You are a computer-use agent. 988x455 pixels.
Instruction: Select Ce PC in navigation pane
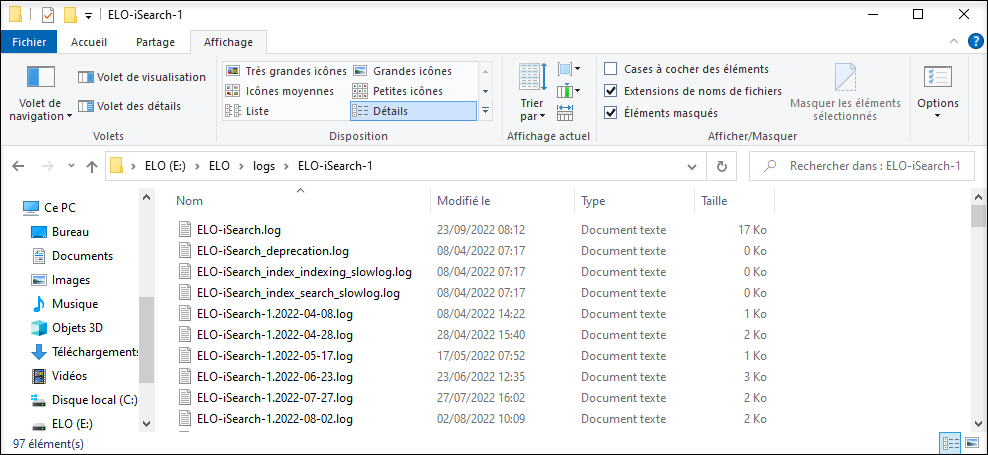[x=49, y=207]
